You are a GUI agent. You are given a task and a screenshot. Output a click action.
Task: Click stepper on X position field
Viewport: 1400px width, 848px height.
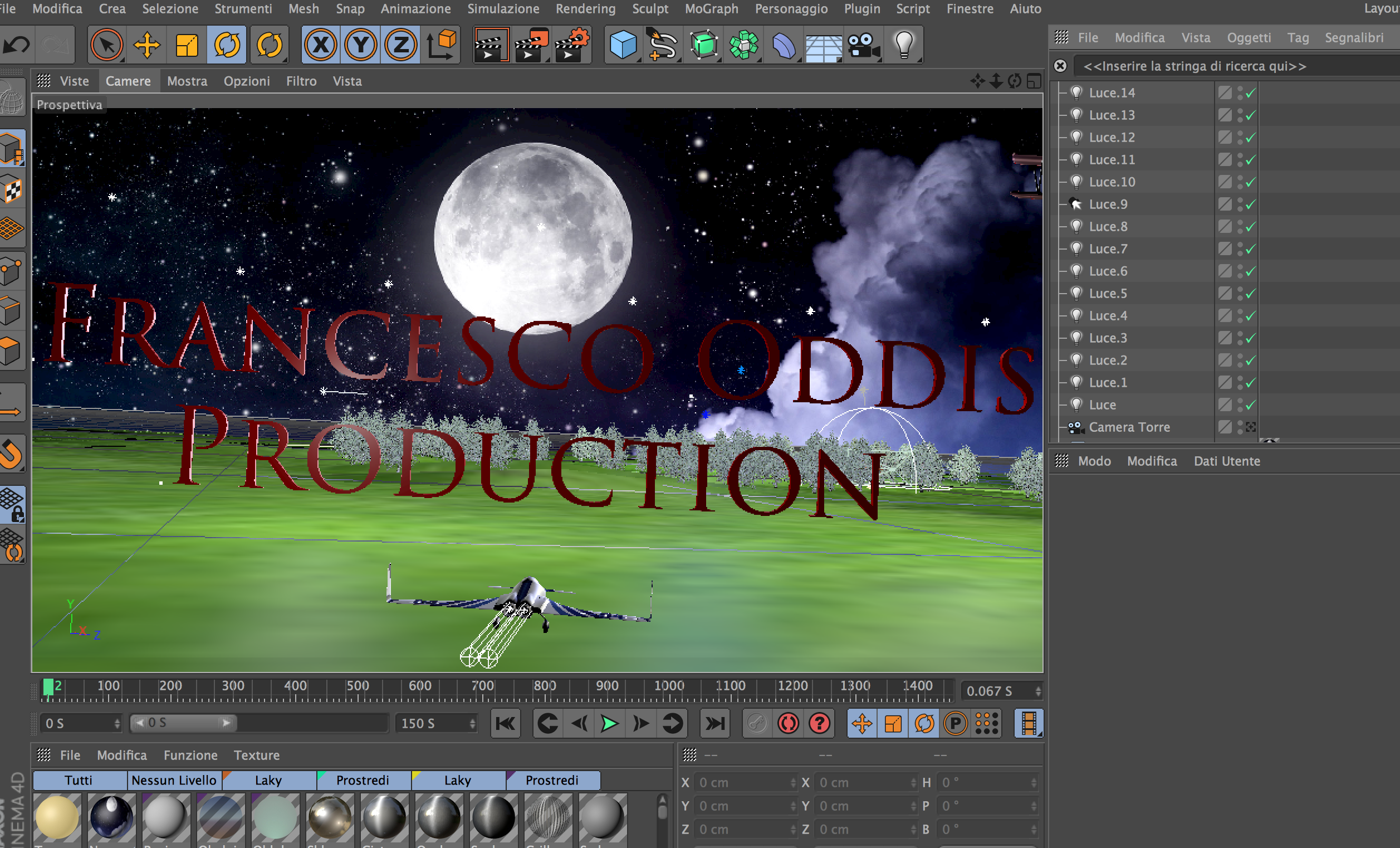792,783
